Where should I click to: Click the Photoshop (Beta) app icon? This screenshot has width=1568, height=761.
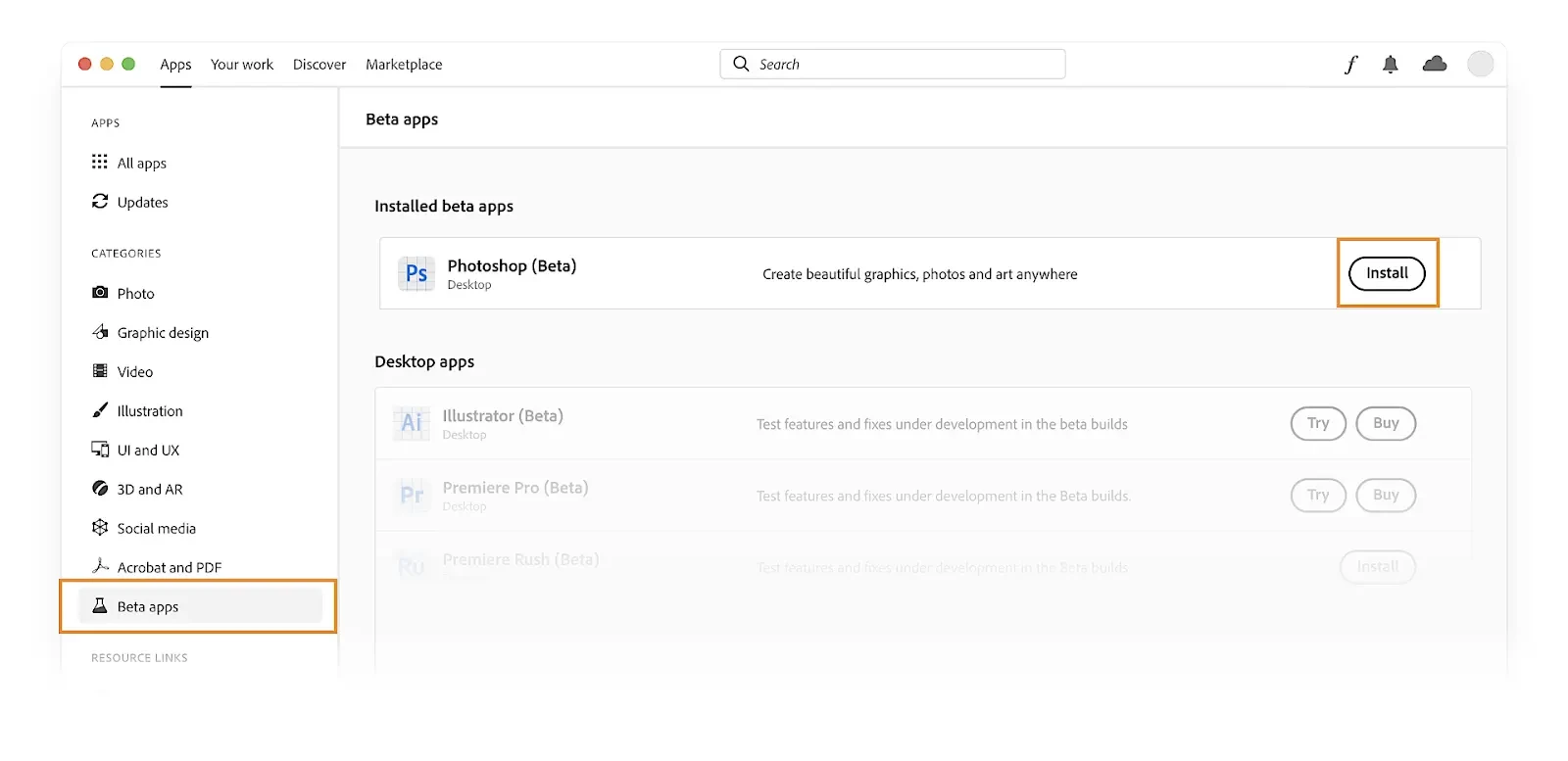(x=416, y=273)
